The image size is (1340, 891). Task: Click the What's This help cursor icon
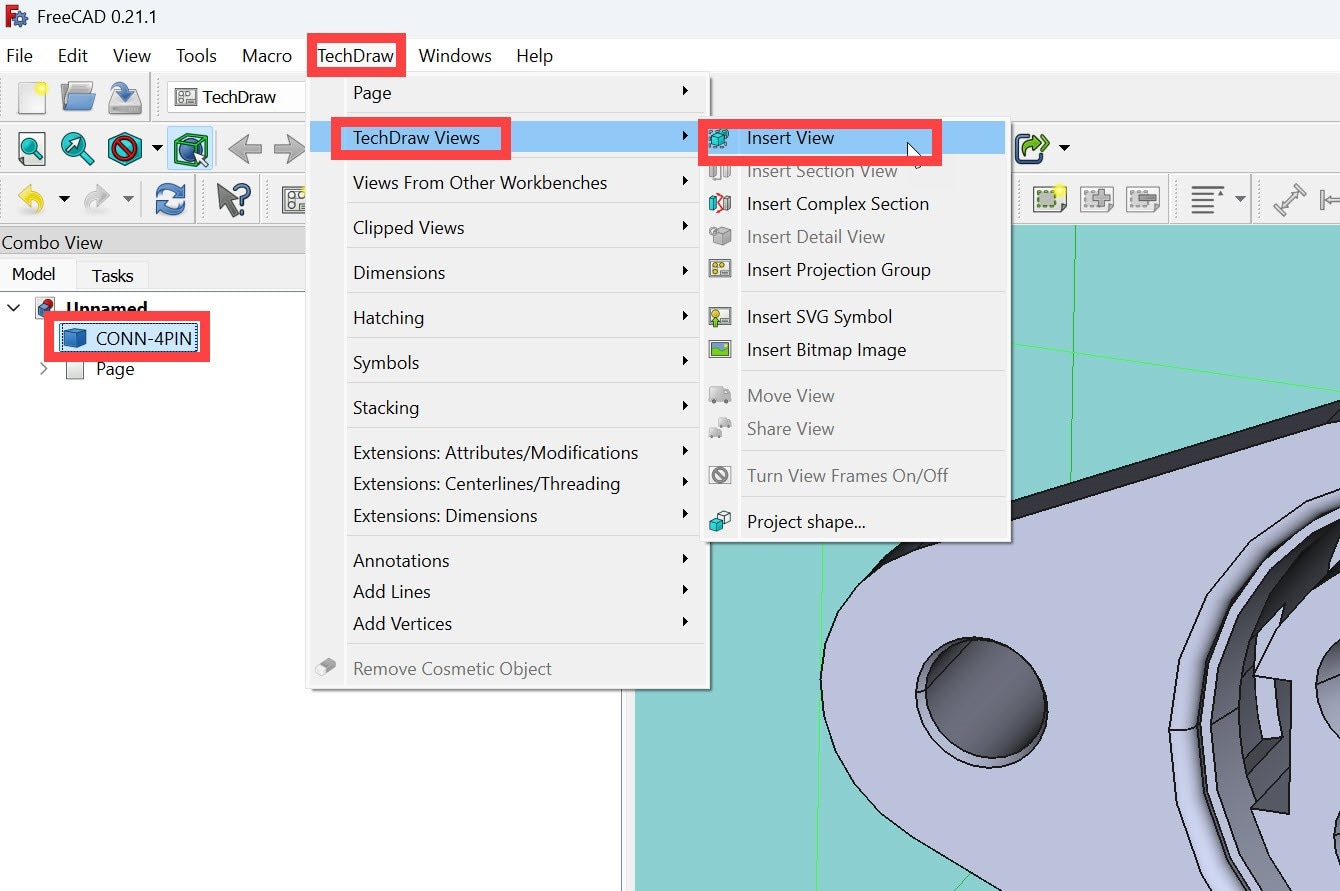233,200
